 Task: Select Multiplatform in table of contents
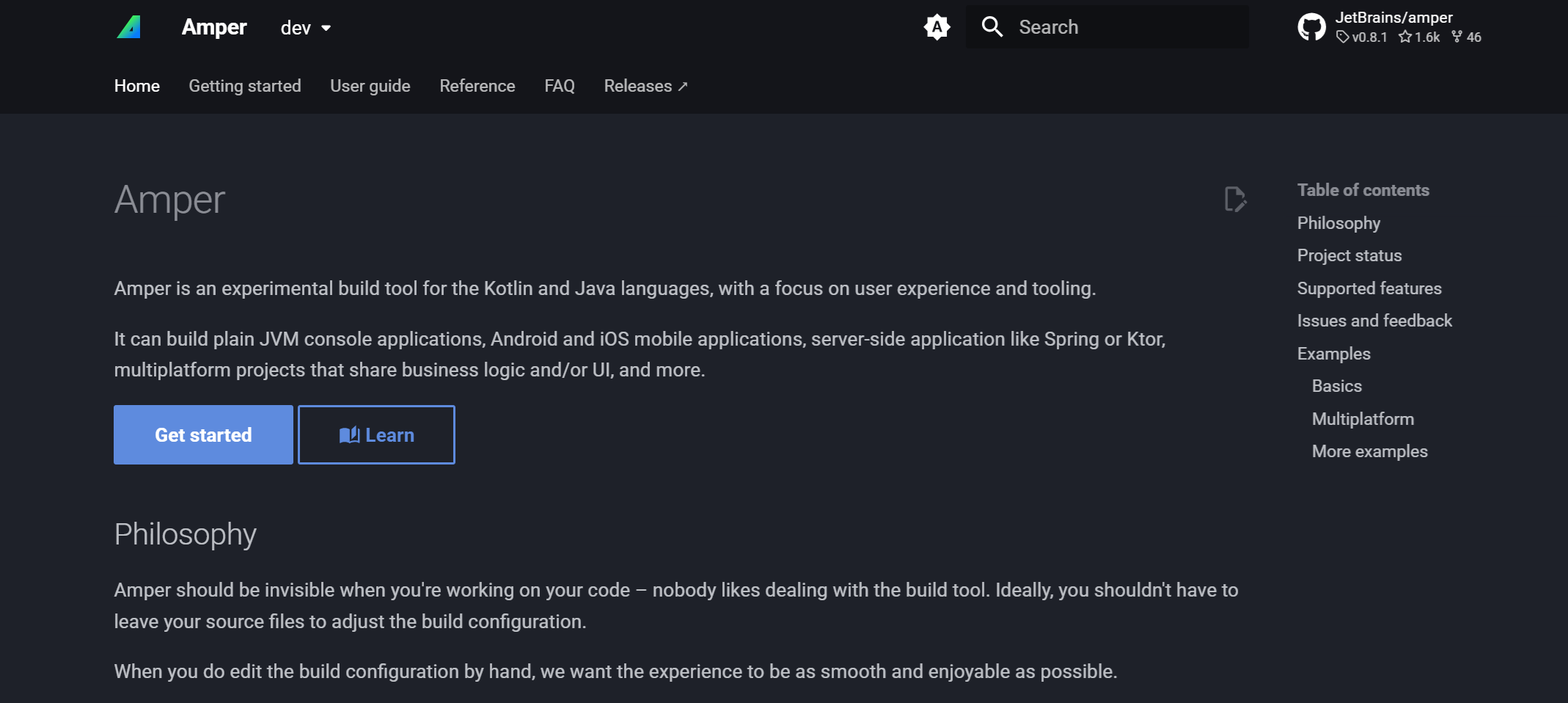[x=1363, y=419]
